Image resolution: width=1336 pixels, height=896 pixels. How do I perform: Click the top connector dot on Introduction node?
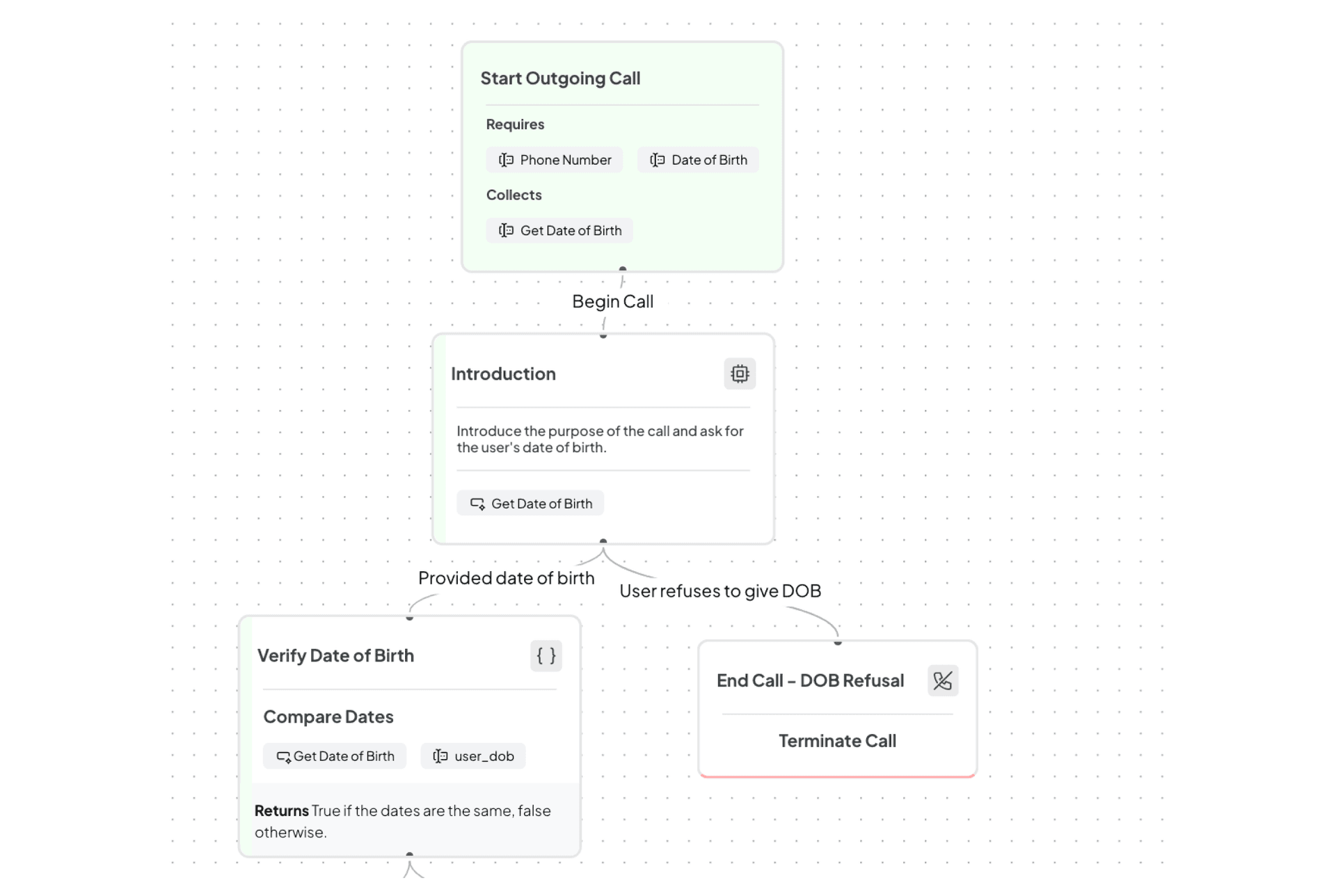(x=603, y=335)
